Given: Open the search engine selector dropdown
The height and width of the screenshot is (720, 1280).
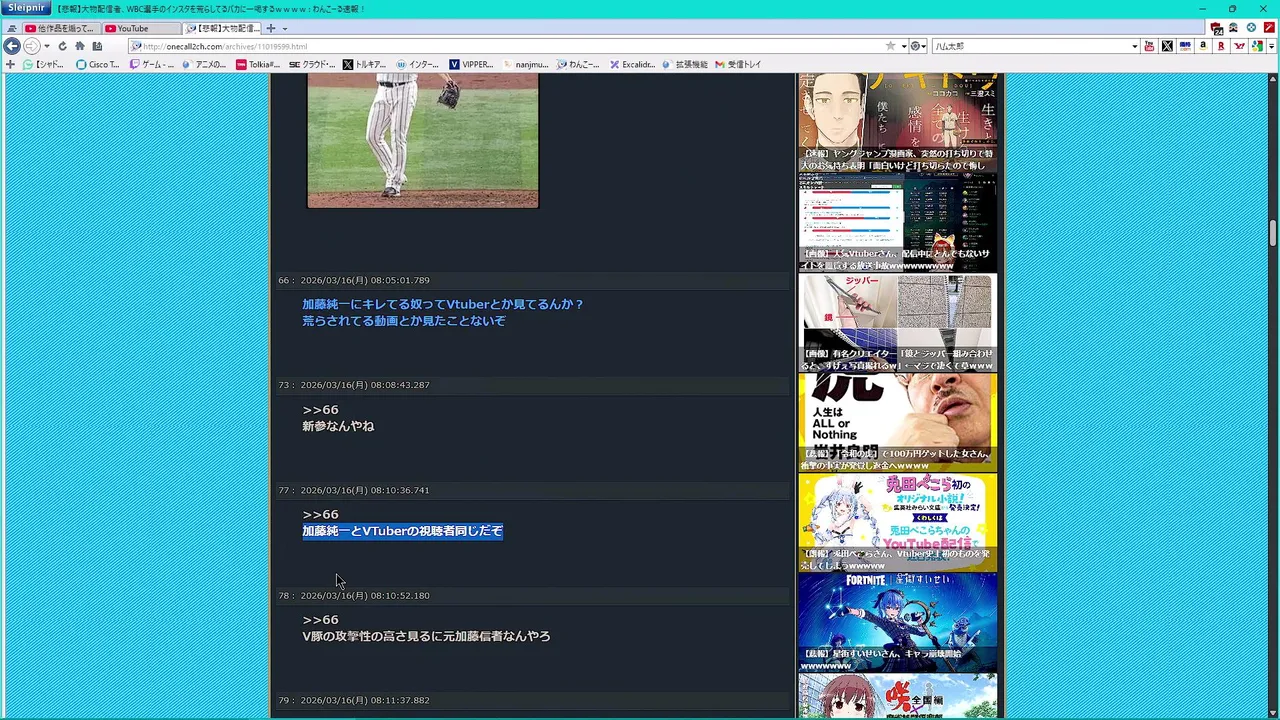Looking at the screenshot, I should [919, 46].
